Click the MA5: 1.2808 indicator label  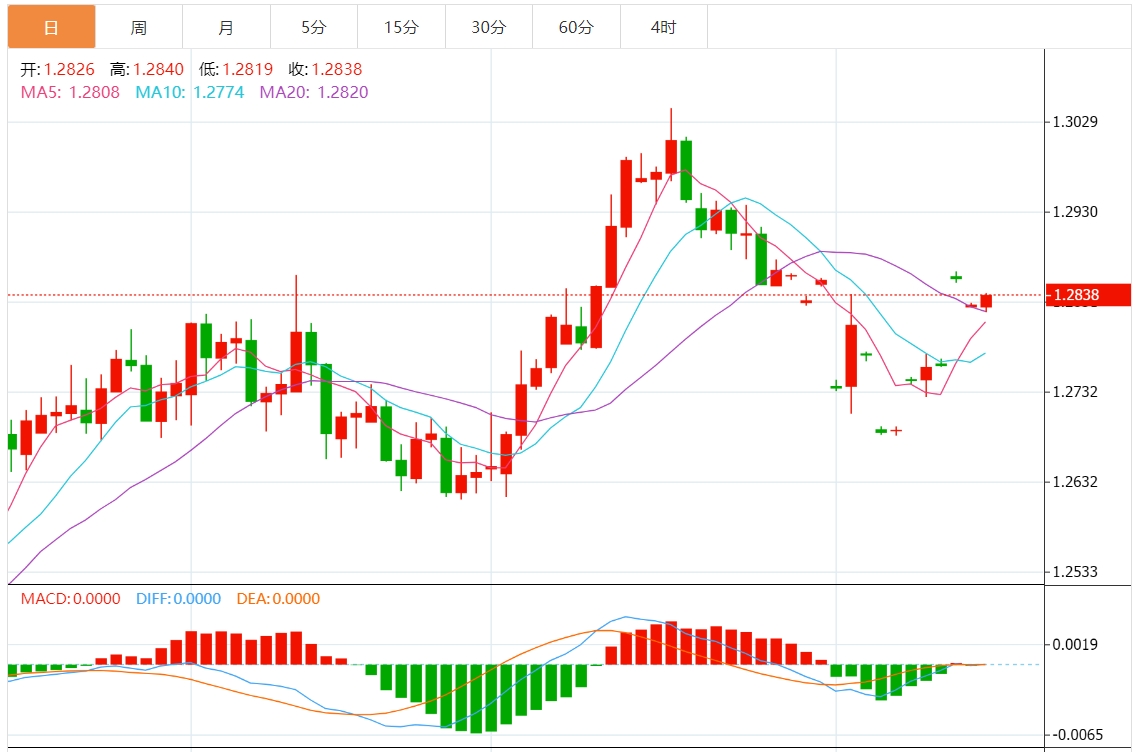[x=70, y=92]
